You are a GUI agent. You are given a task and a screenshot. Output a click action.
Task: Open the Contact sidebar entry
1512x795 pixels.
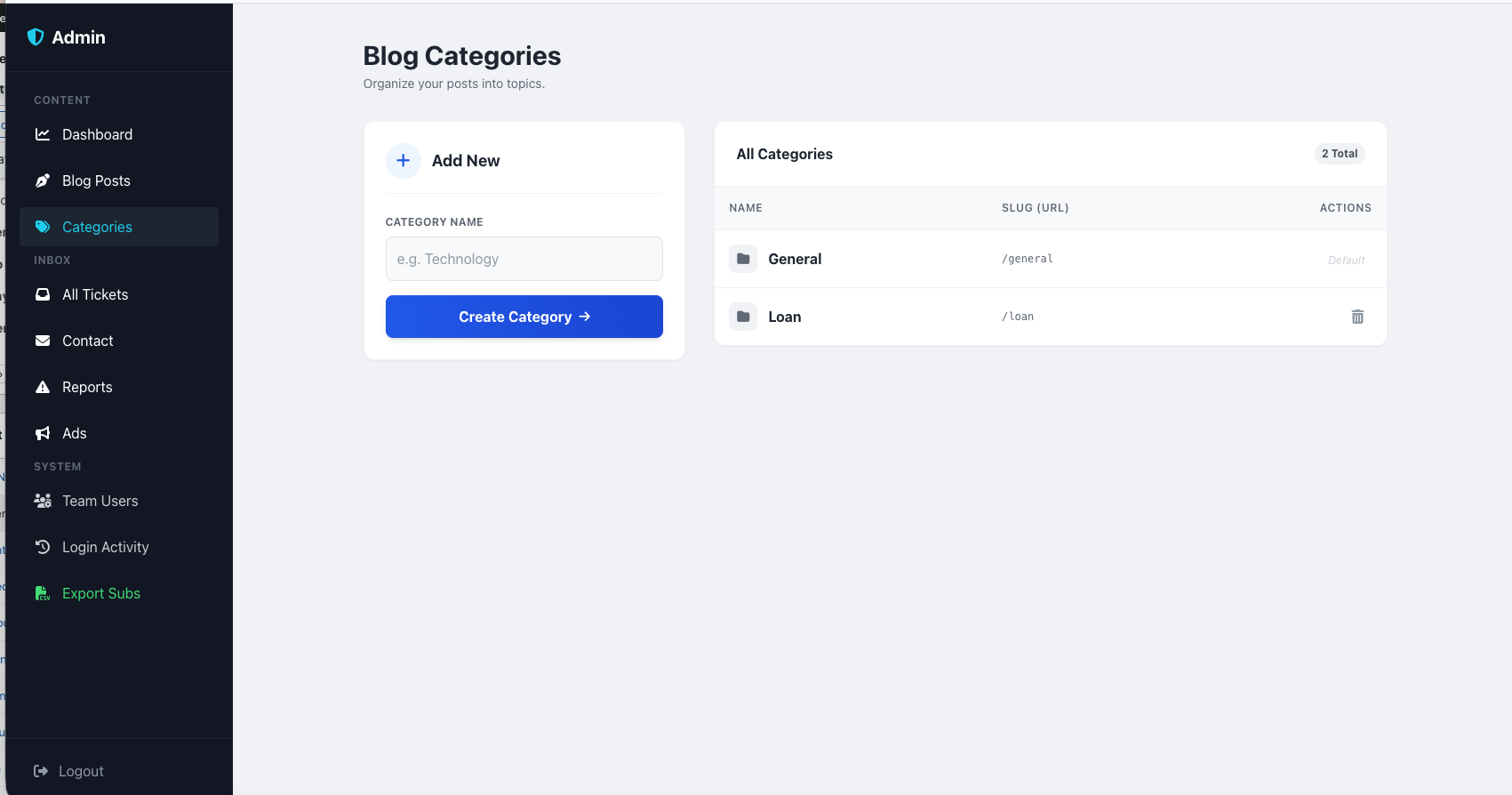point(119,341)
